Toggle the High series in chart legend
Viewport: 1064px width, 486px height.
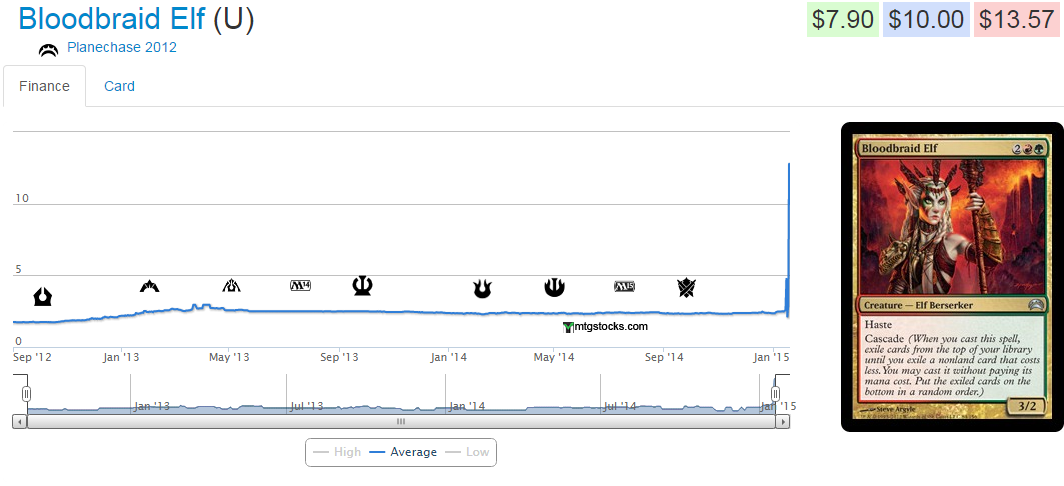coord(337,452)
